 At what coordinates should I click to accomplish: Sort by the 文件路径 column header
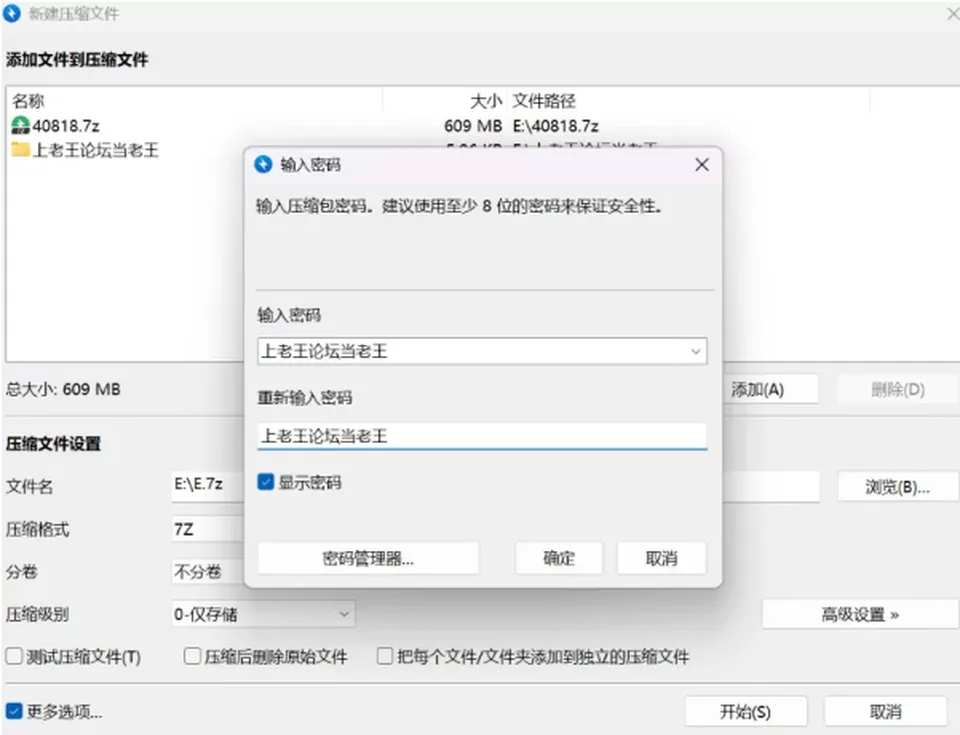pyautogui.click(x=688, y=100)
